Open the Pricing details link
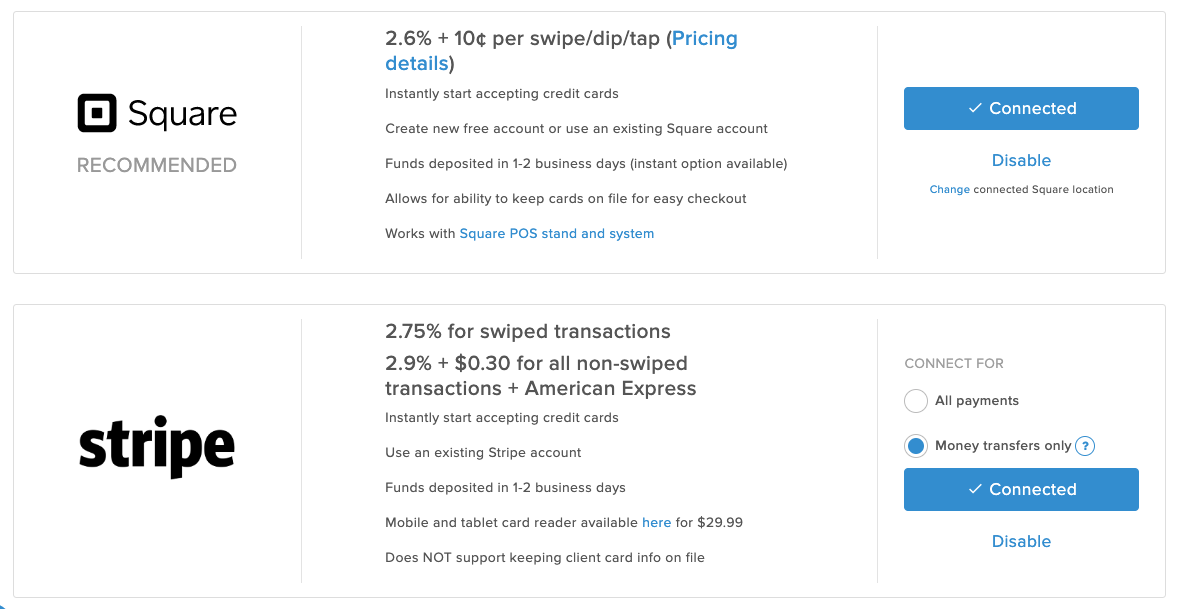The height and width of the screenshot is (609, 1177). pos(561,51)
